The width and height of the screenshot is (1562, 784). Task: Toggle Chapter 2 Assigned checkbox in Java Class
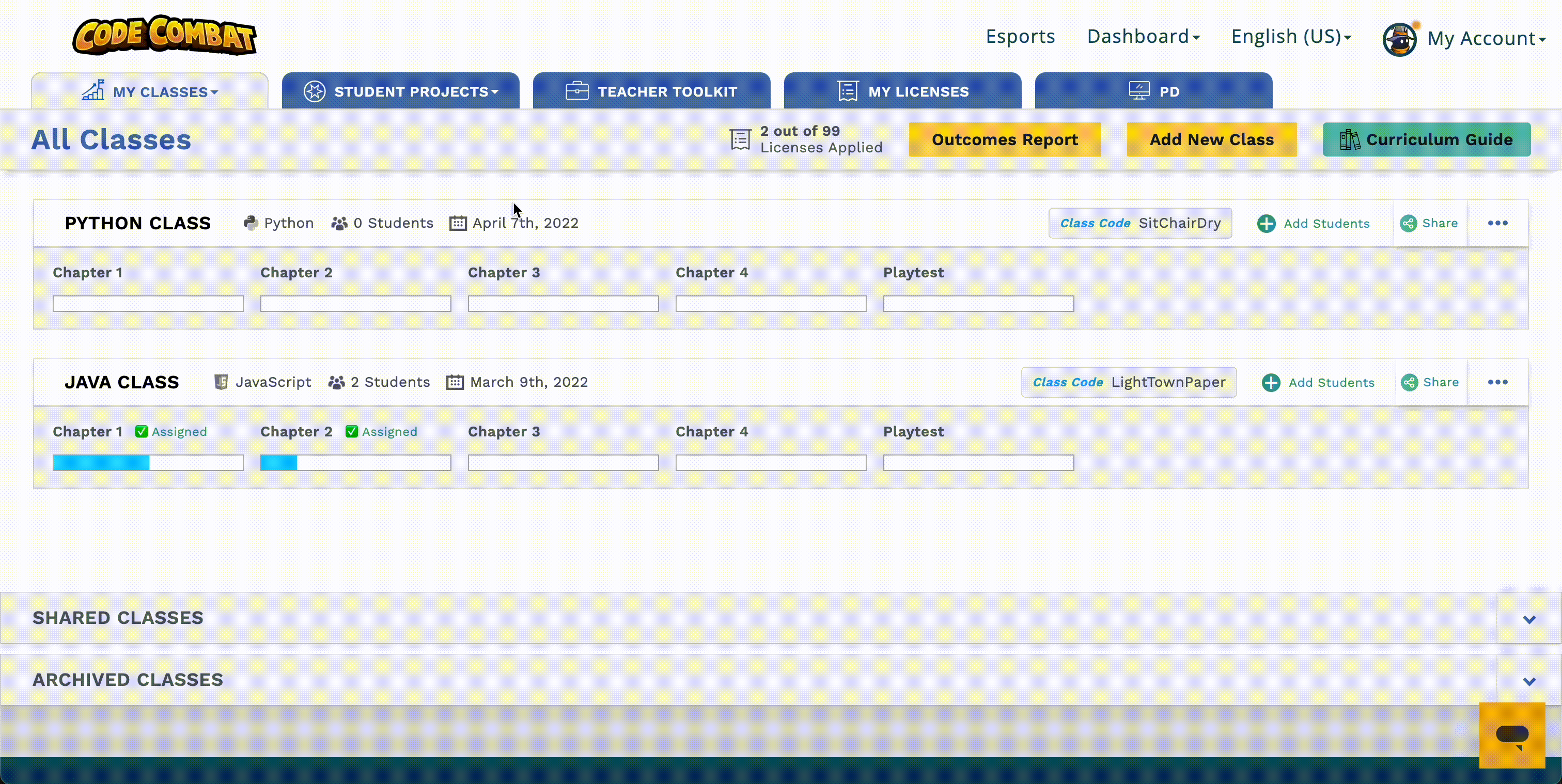pos(352,432)
